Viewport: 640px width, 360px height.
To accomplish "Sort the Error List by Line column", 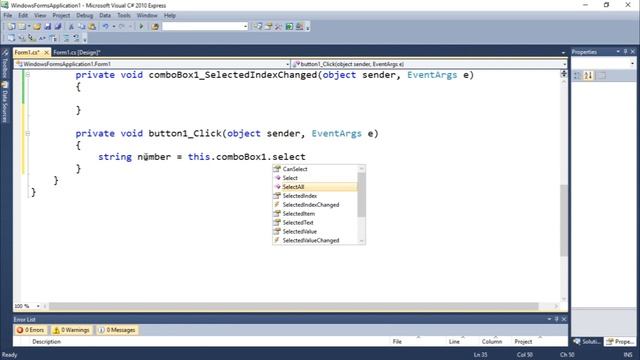I will 454,342.
